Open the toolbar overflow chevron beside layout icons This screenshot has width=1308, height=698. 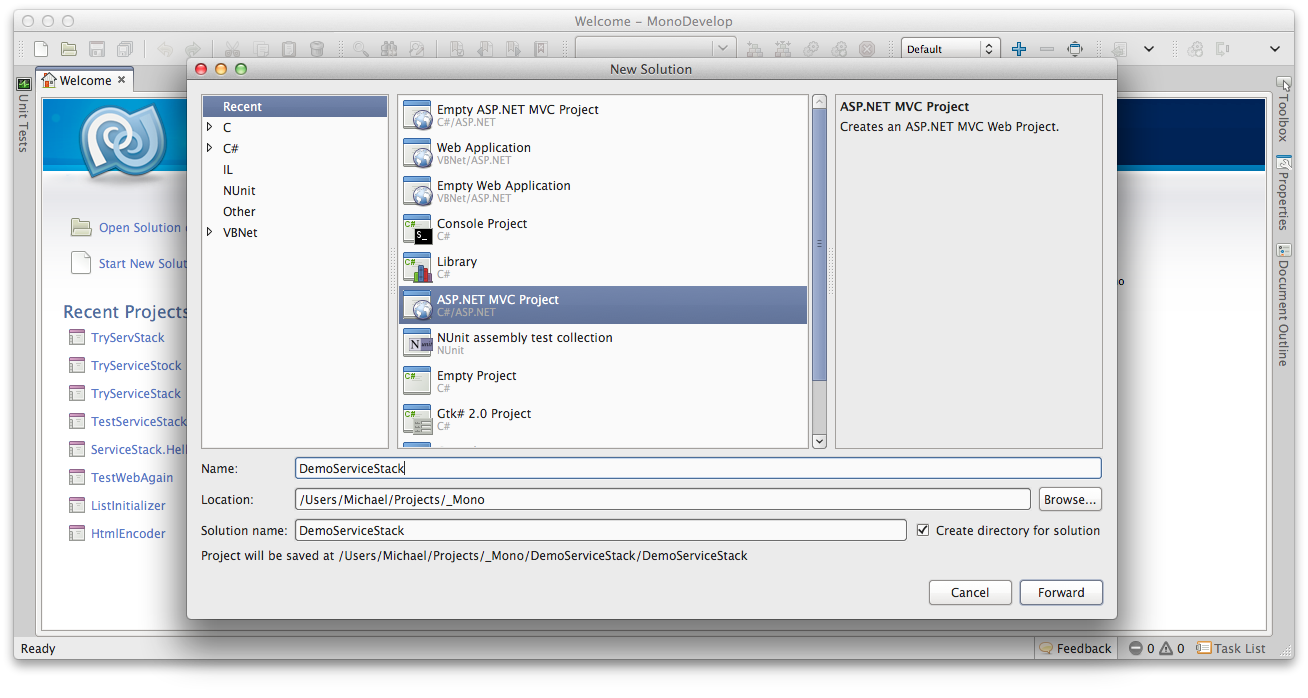(x=1149, y=49)
